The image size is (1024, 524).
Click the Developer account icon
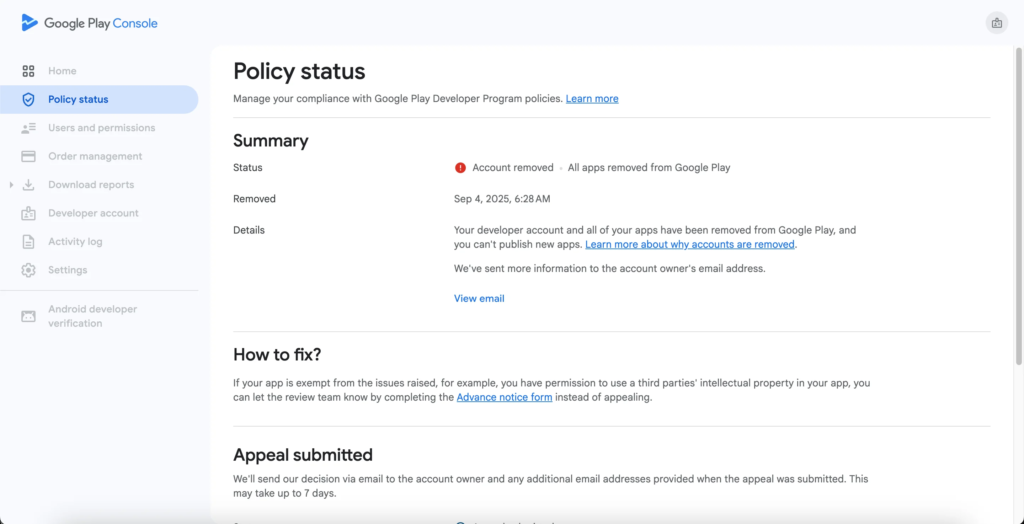pos(28,213)
